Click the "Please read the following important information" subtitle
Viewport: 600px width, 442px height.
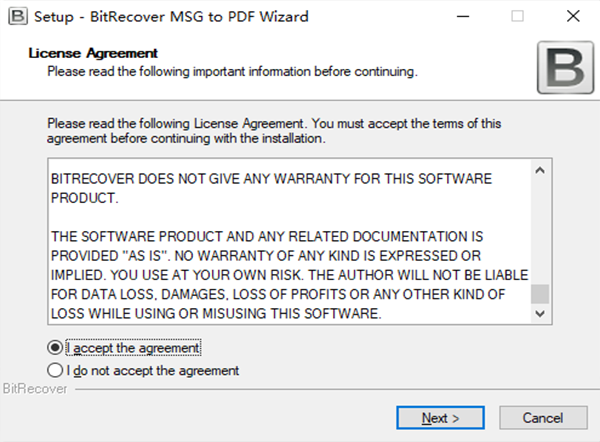tap(232, 72)
